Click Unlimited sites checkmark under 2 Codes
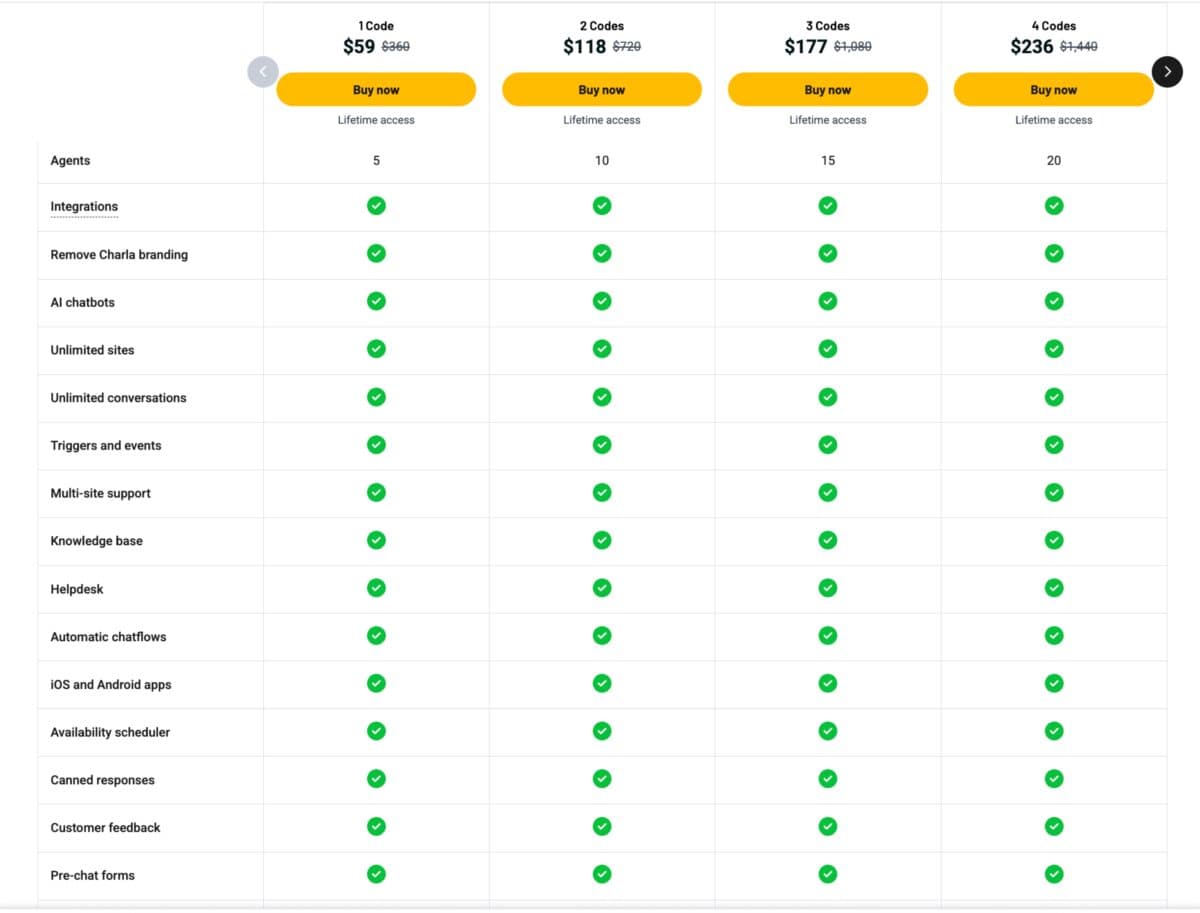The height and width of the screenshot is (913, 1200). pos(601,349)
